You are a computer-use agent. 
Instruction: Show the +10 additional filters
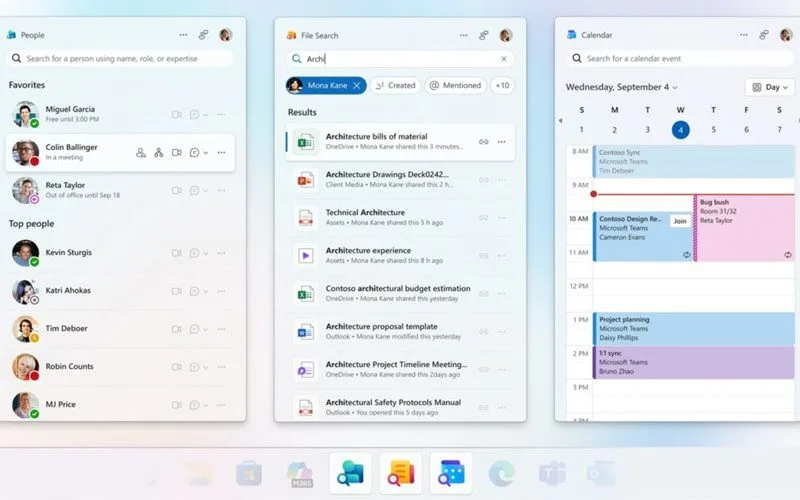coord(503,86)
